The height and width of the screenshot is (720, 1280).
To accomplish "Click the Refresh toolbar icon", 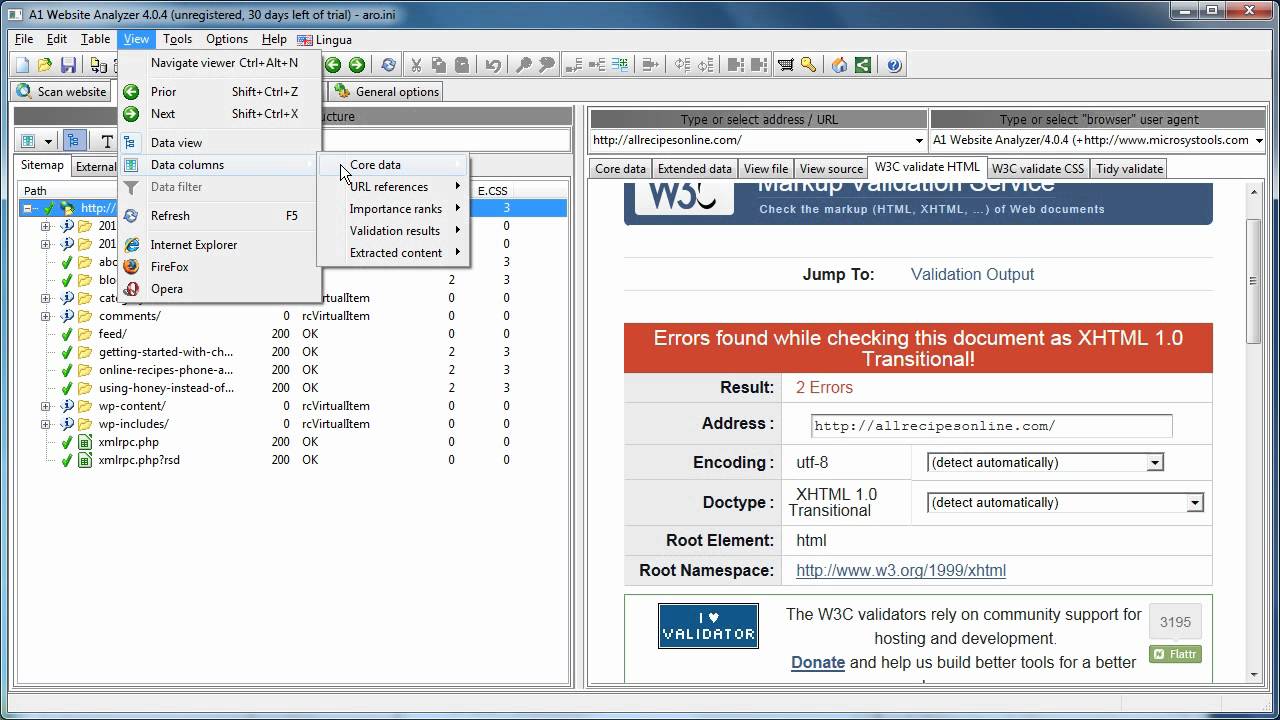I will [387, 64].
